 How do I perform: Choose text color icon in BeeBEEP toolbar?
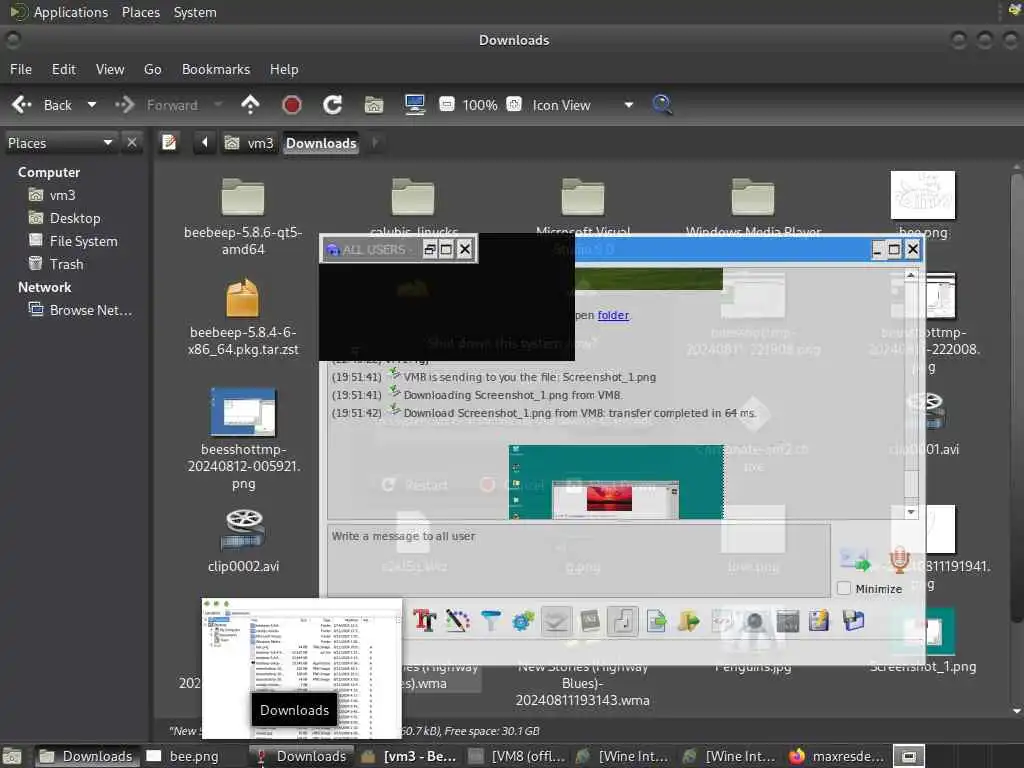[457, 620]
